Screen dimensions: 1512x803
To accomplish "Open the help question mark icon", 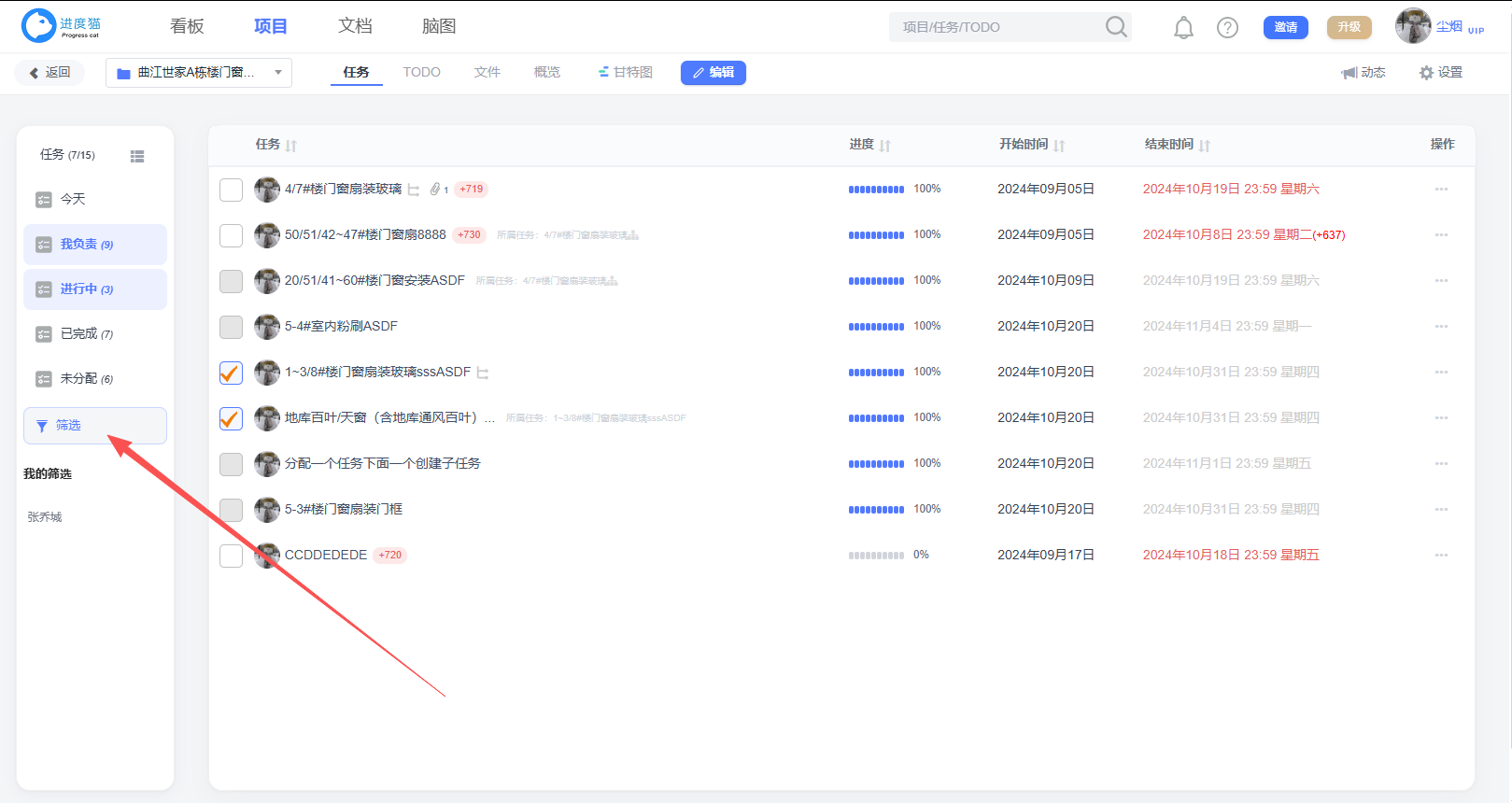I will 1227,28.
